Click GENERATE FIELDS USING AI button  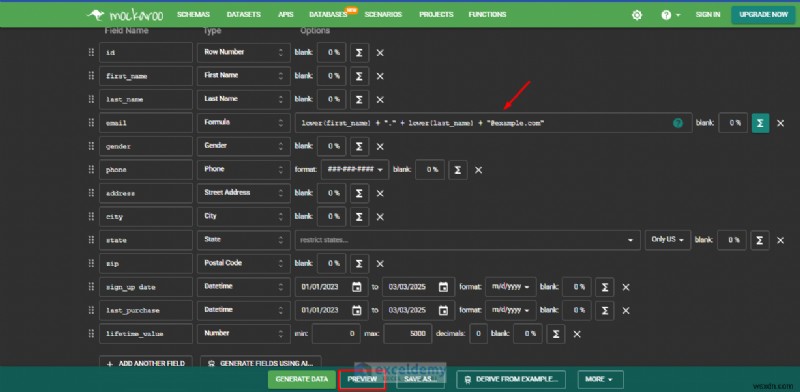pos(261,363)
